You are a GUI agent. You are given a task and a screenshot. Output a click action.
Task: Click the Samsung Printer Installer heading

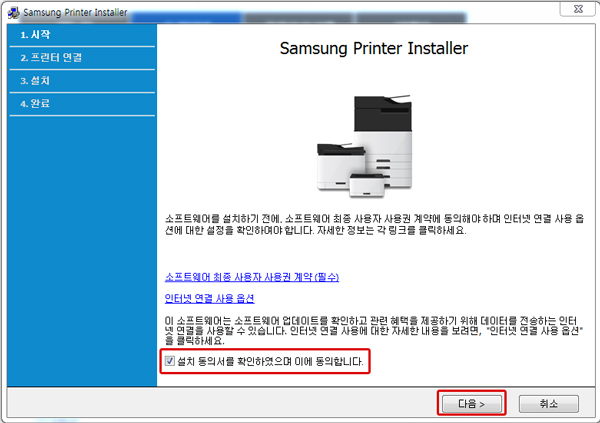pos(373,49)
